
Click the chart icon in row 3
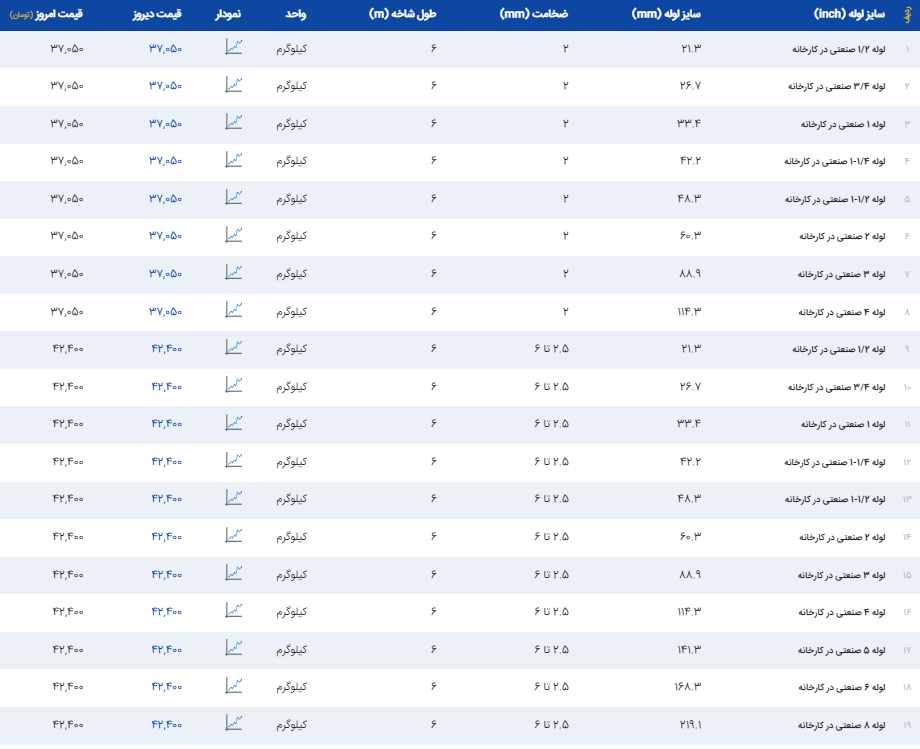234,122
